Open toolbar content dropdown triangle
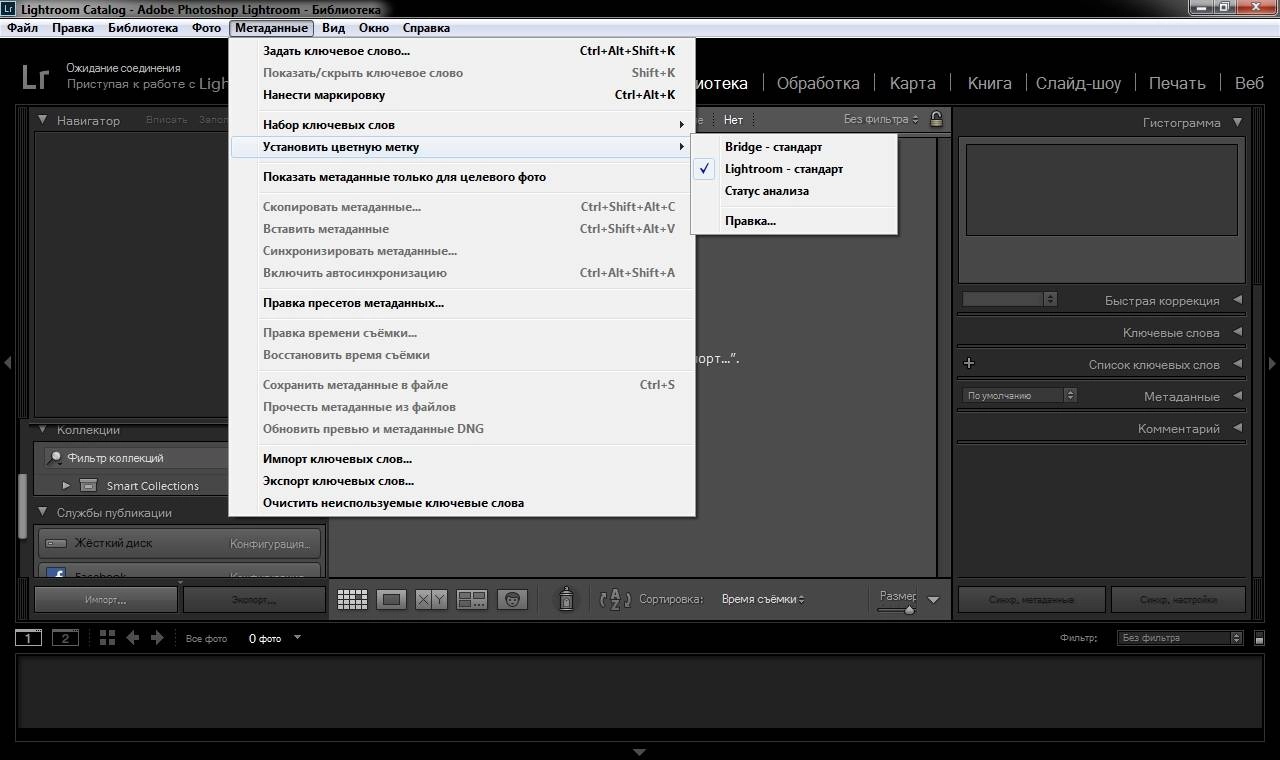 pyautogui.click(x=933, y=600)
